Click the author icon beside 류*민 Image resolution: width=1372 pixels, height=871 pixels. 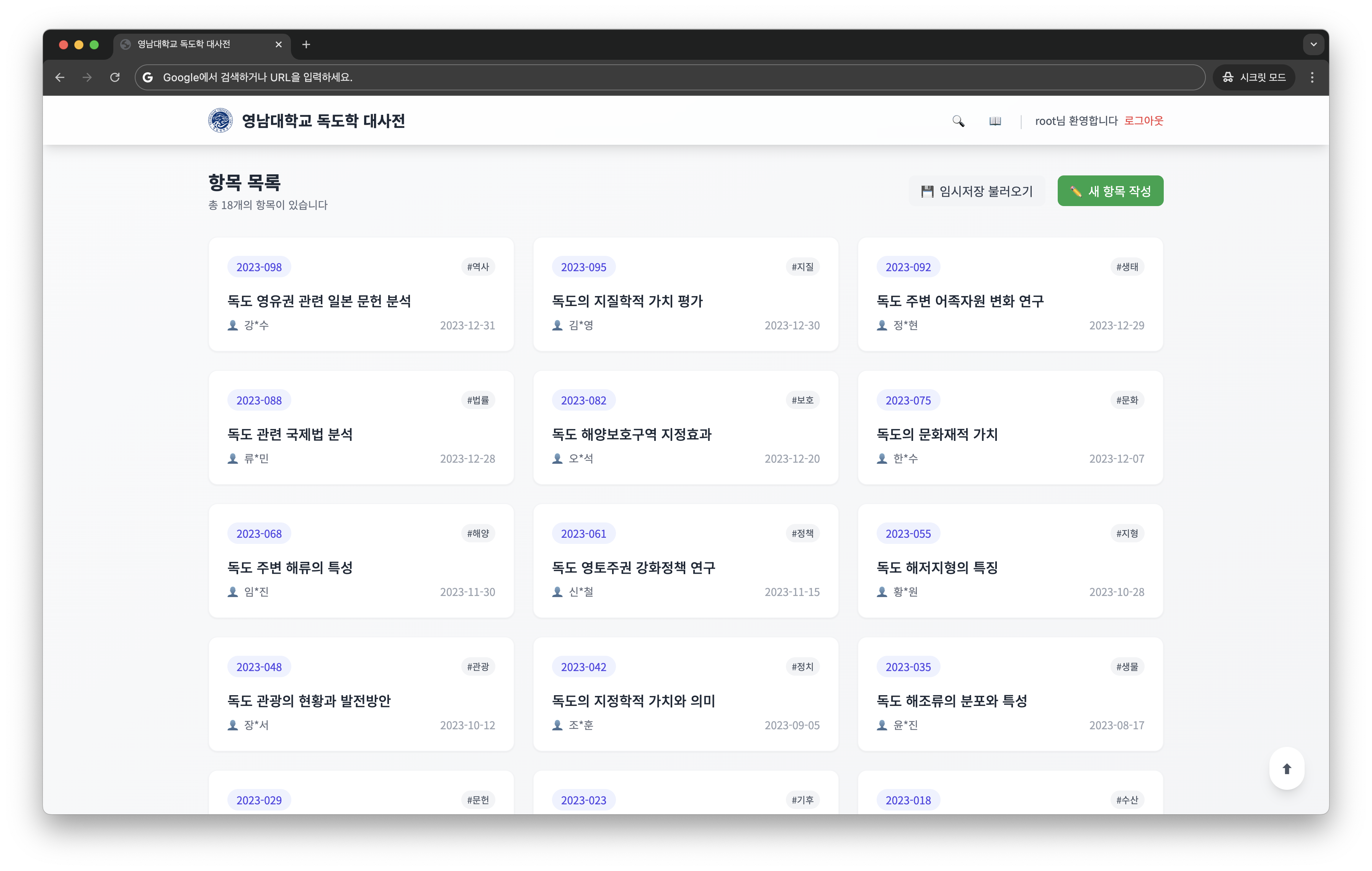tap(232, 459)
